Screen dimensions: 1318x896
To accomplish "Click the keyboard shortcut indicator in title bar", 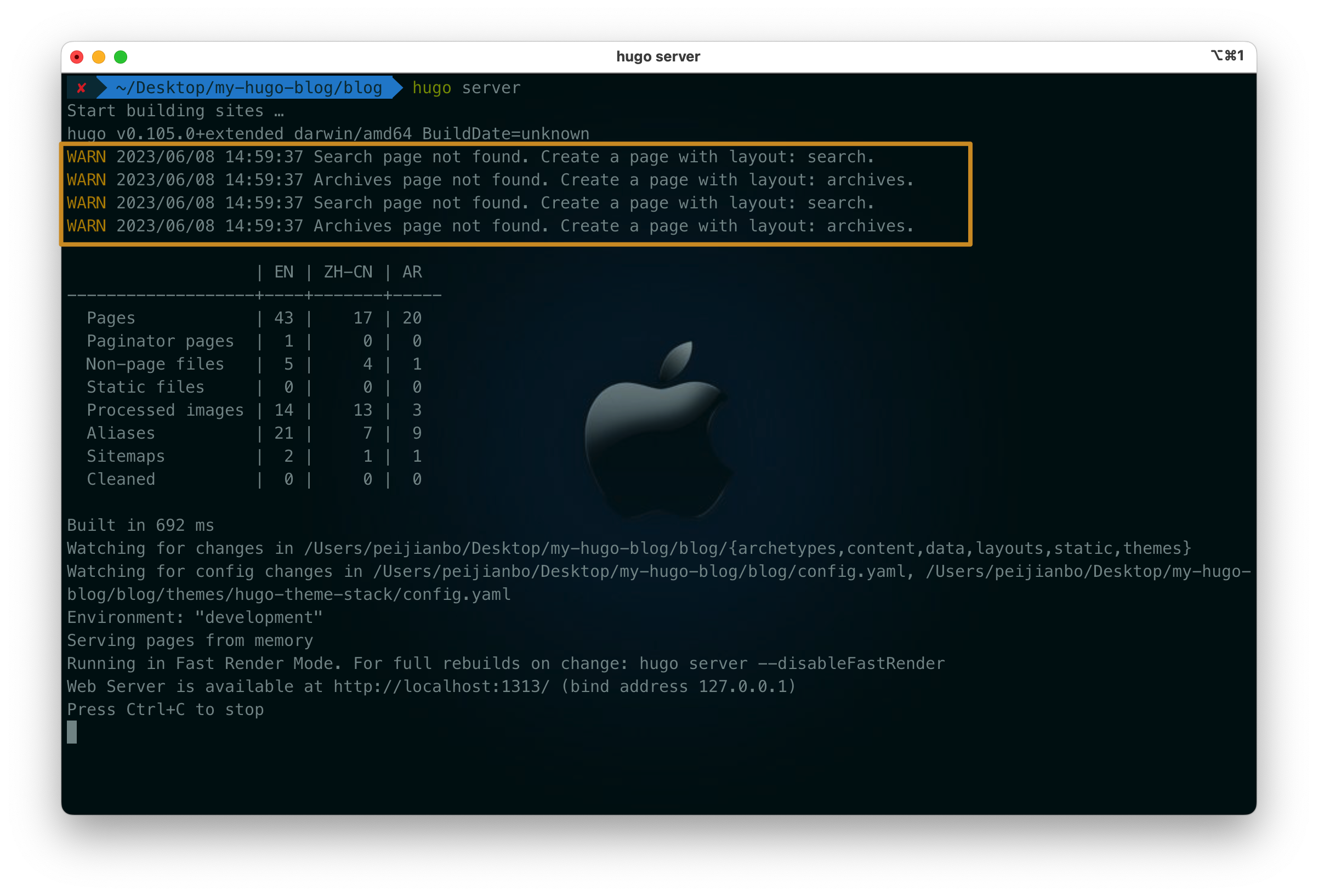I will (1227, 55).
